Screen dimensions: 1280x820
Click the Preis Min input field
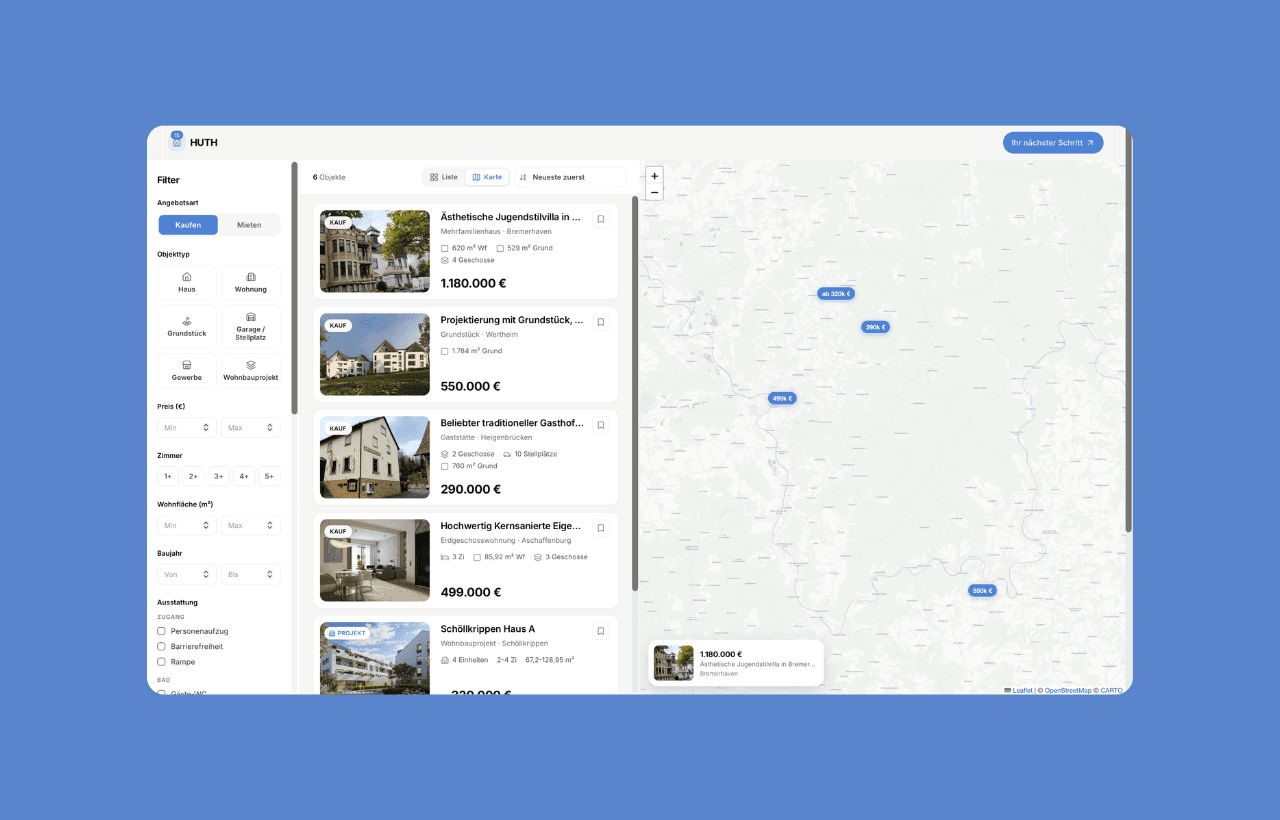pyautogui.click(x=187, y=428)
